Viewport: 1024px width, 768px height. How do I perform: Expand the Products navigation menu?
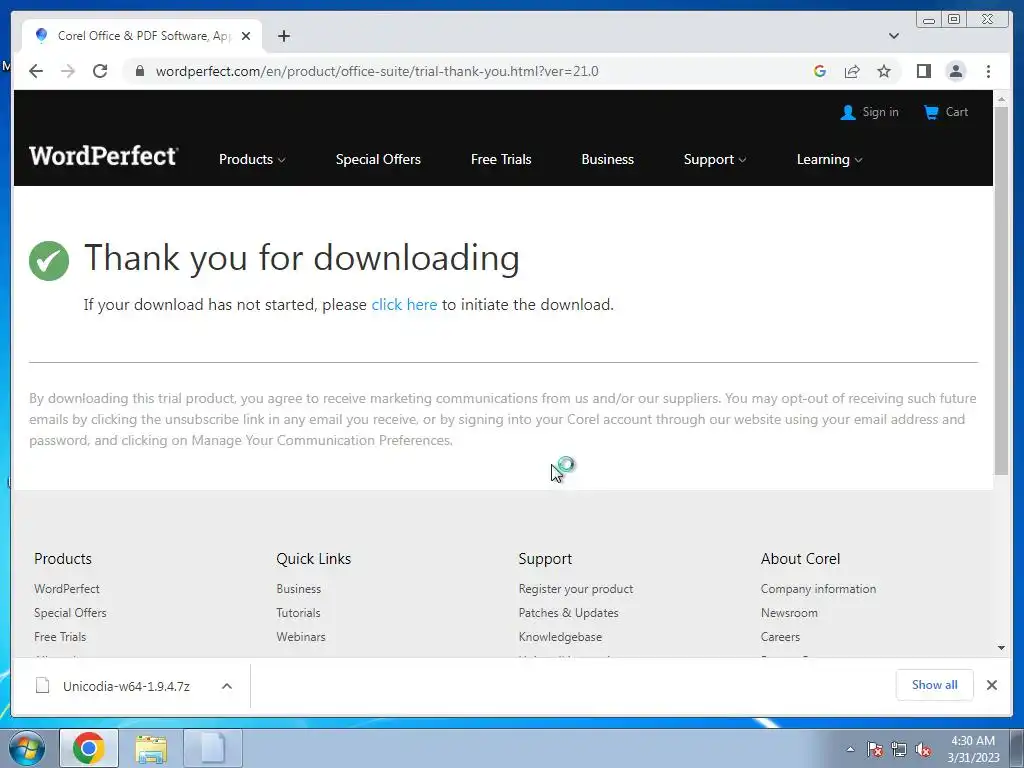(x=252, y=159)
